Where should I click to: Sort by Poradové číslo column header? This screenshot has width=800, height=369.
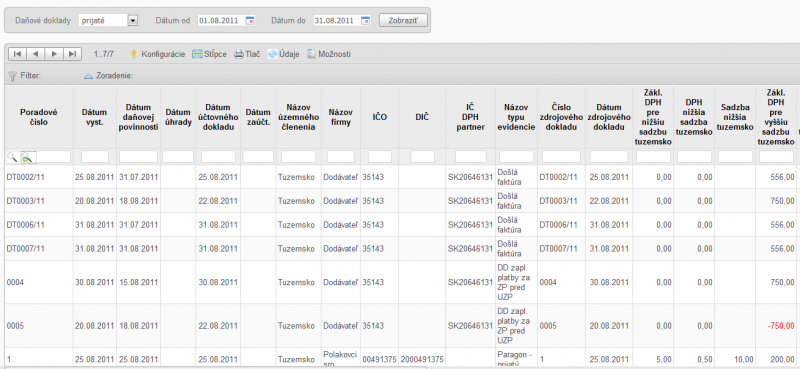coord(39,117)
